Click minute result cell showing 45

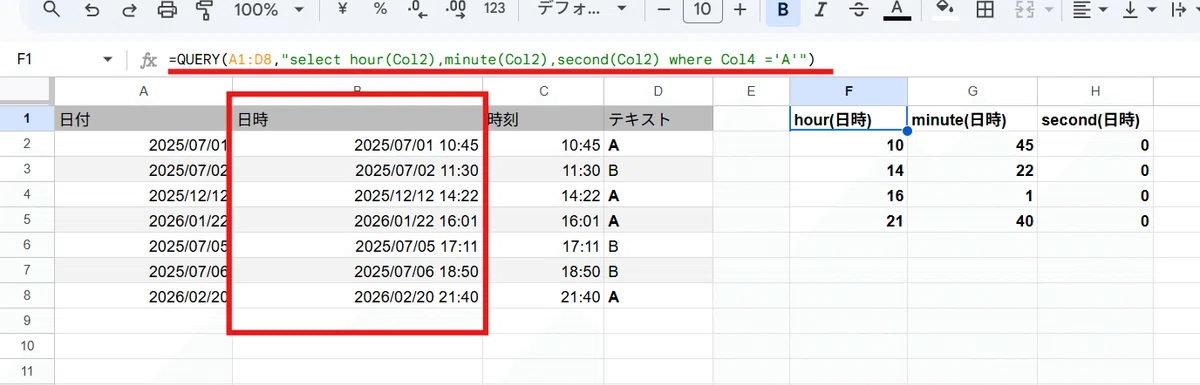click(x=972, y=145)
